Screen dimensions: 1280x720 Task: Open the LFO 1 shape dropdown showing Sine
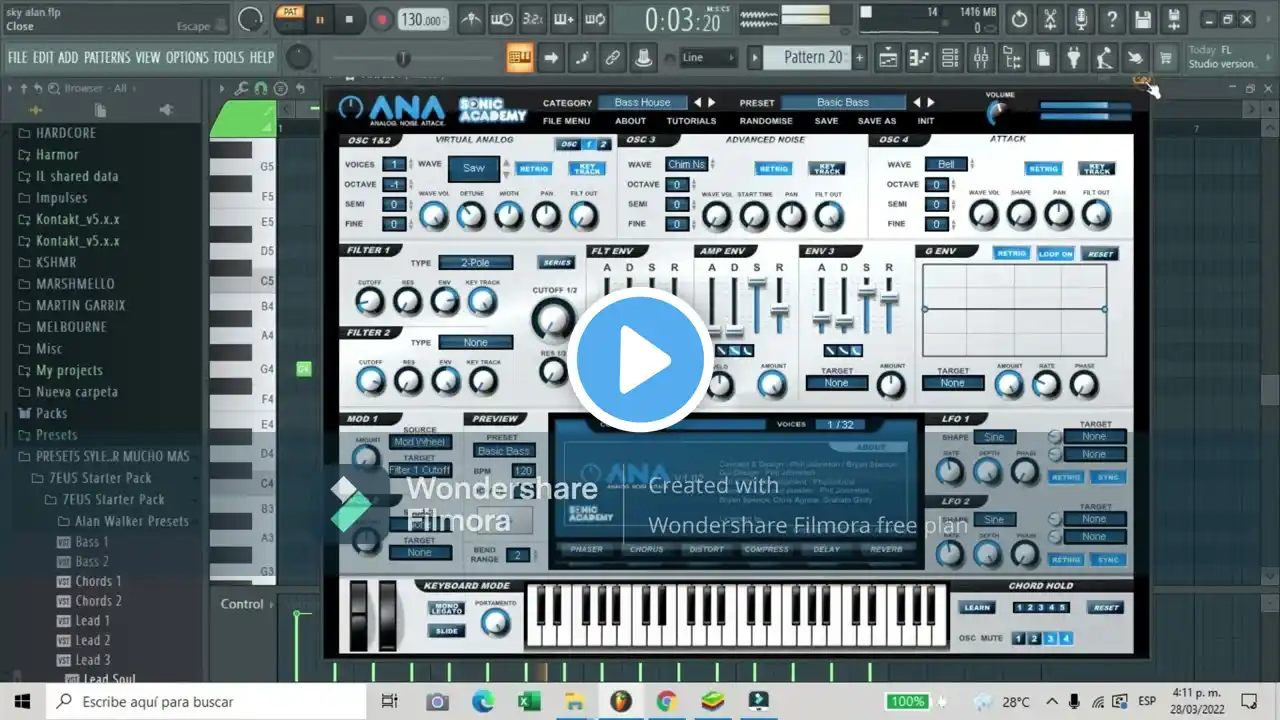994,437
